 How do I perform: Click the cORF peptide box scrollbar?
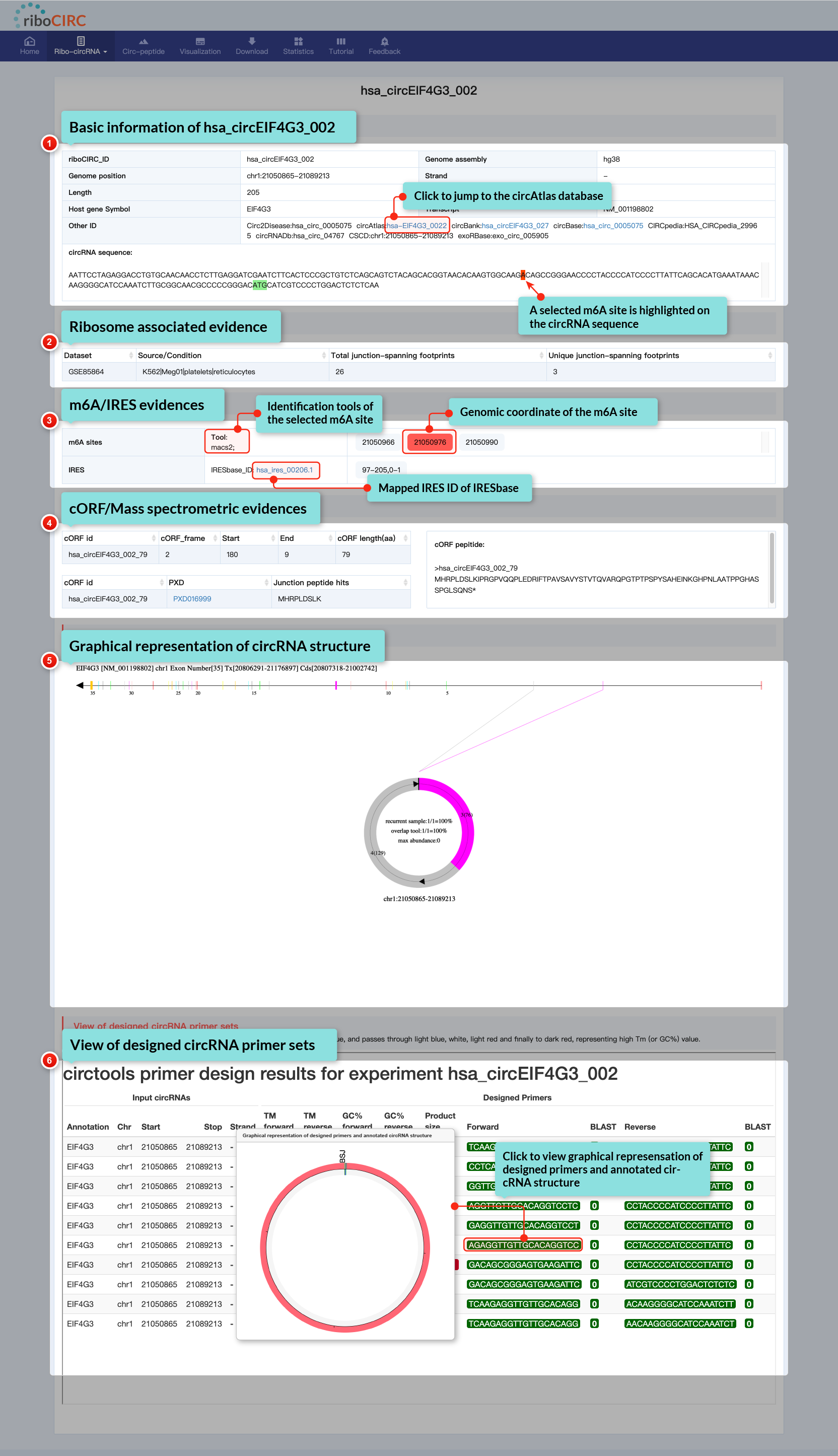tap(772, 568)
